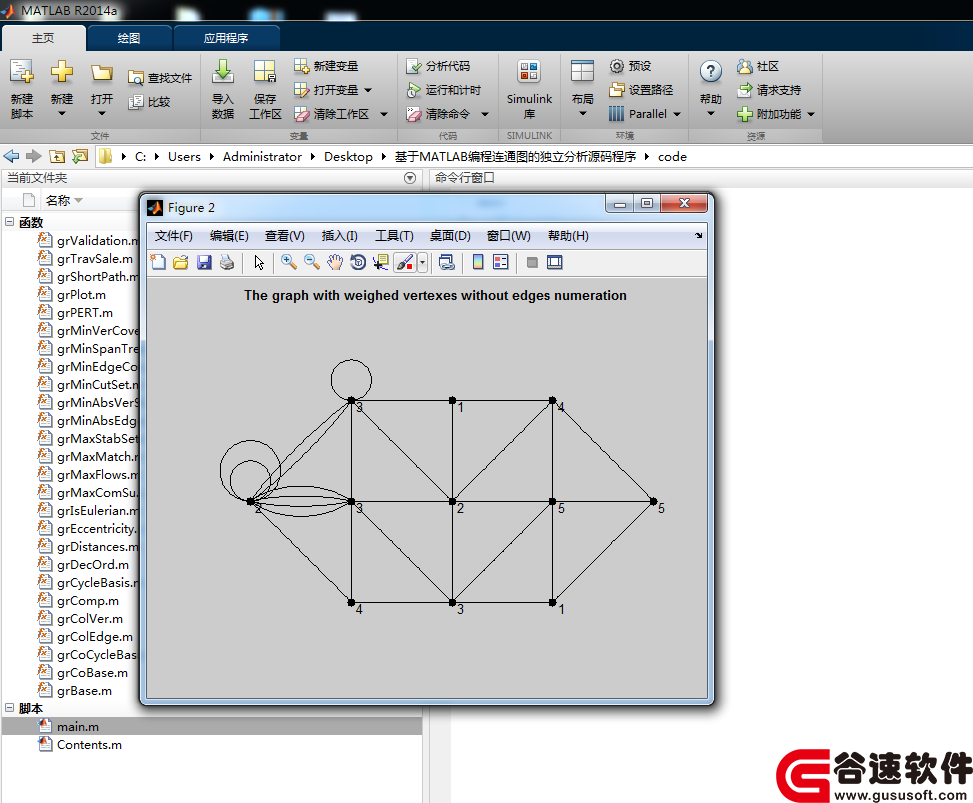Expand Clear Workspace (清除工作区) dropdown
Screen dimensions: 973x803
[x=383, y=114]
